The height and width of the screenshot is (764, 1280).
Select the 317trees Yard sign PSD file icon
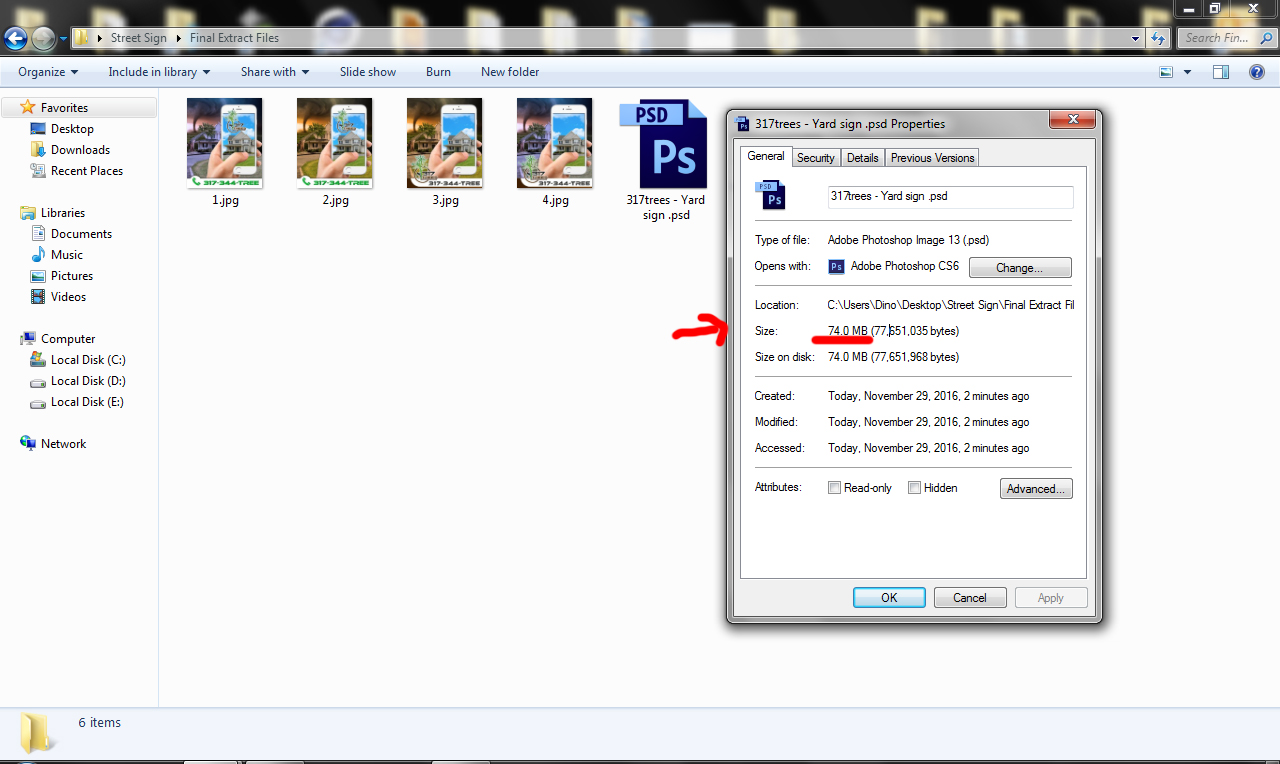tap(665, 144)
